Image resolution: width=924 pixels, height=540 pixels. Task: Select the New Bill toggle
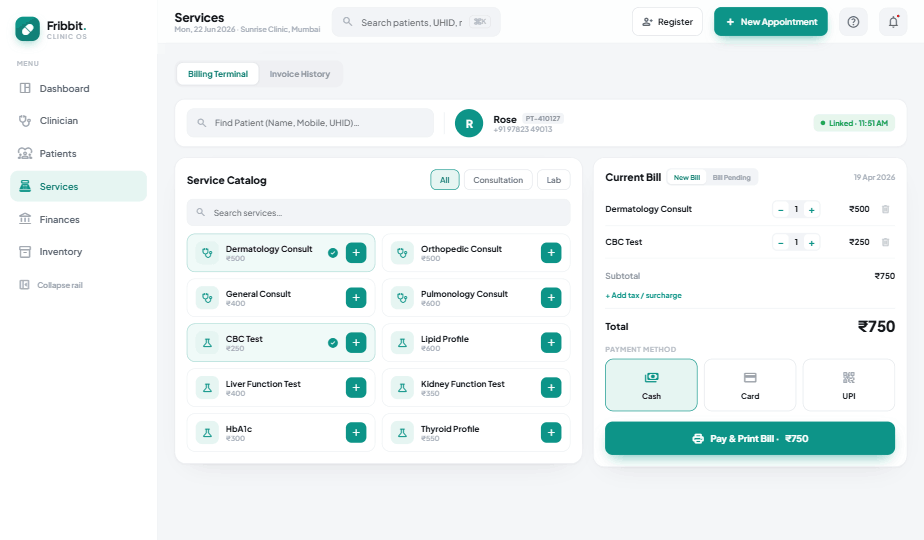[687, 177]
